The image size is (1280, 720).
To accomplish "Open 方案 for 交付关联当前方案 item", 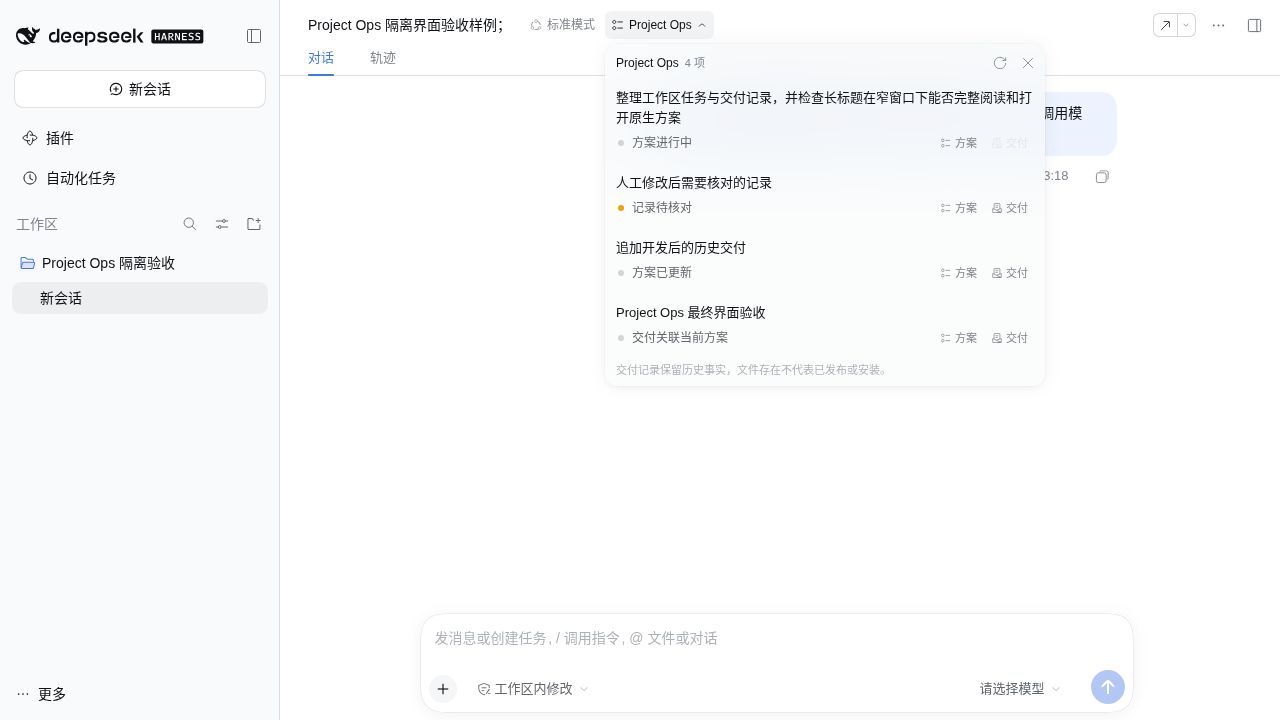I will (x=959, y=338).
